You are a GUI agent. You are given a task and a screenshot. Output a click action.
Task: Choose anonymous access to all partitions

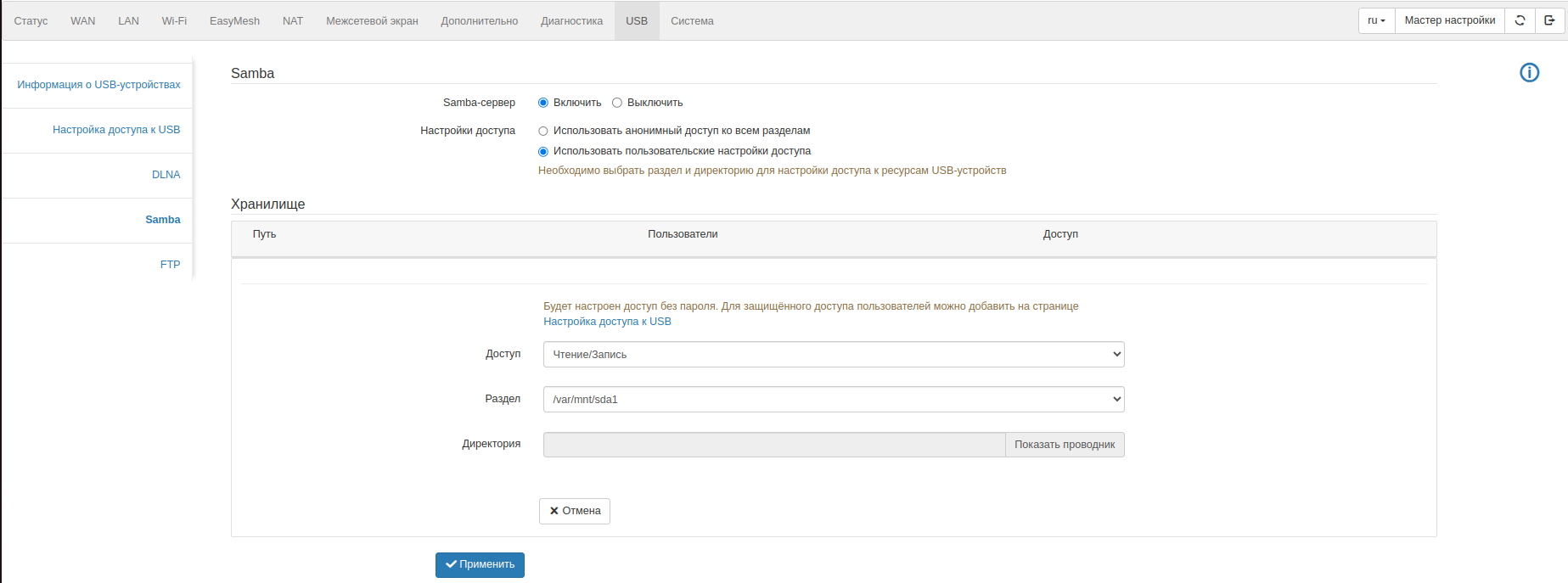pyautogui.click(x=543, y=132)
